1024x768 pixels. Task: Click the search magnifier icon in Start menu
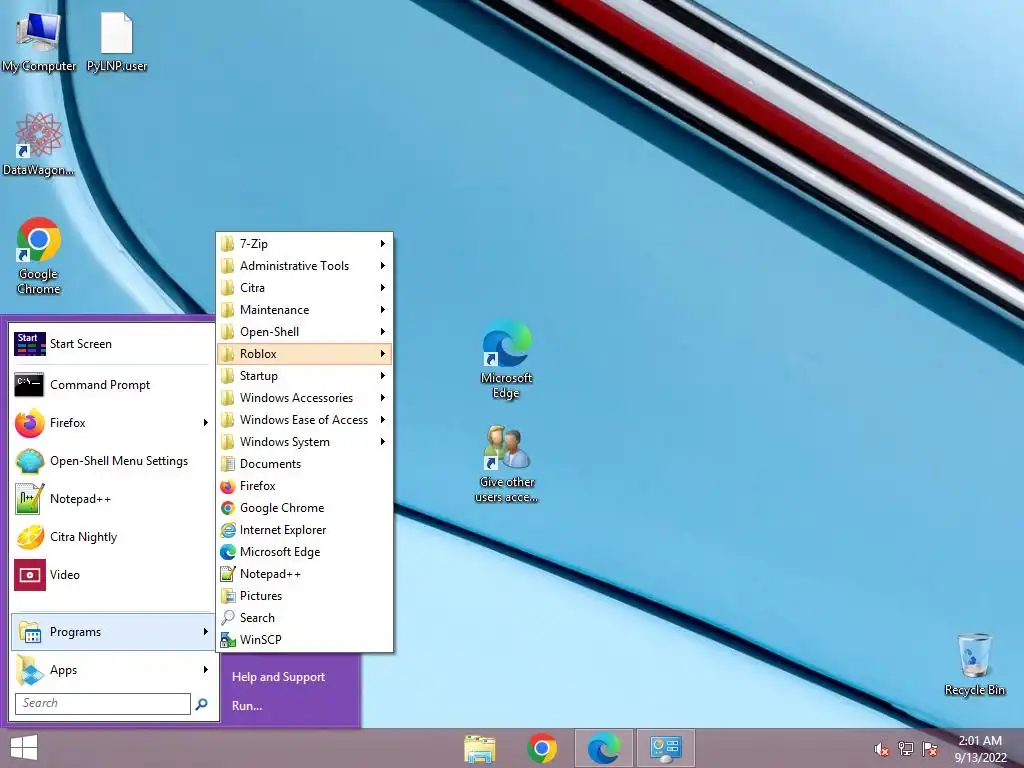tap(202, 703)
